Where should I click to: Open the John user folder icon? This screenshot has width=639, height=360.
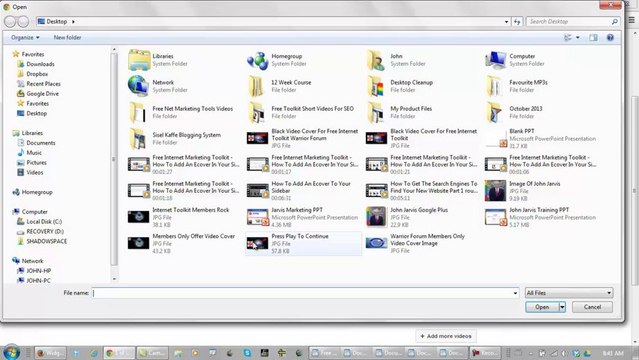pyautogui.click(x=376, y=60)
